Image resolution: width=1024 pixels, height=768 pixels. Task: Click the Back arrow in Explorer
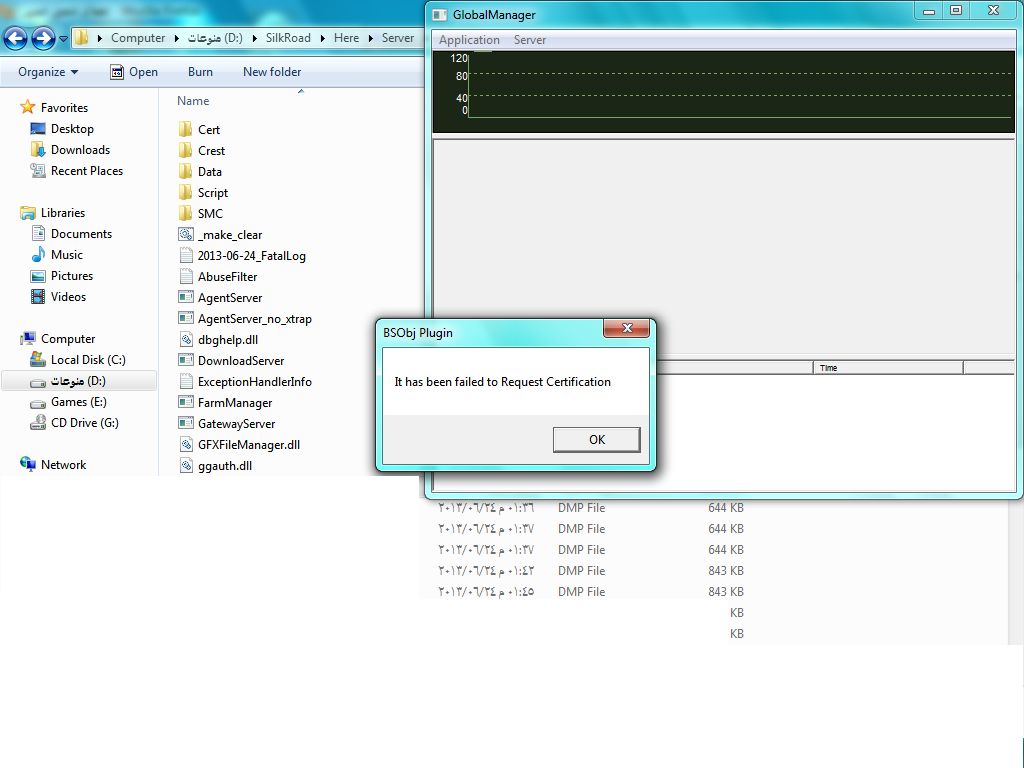[x=15, y=39]
